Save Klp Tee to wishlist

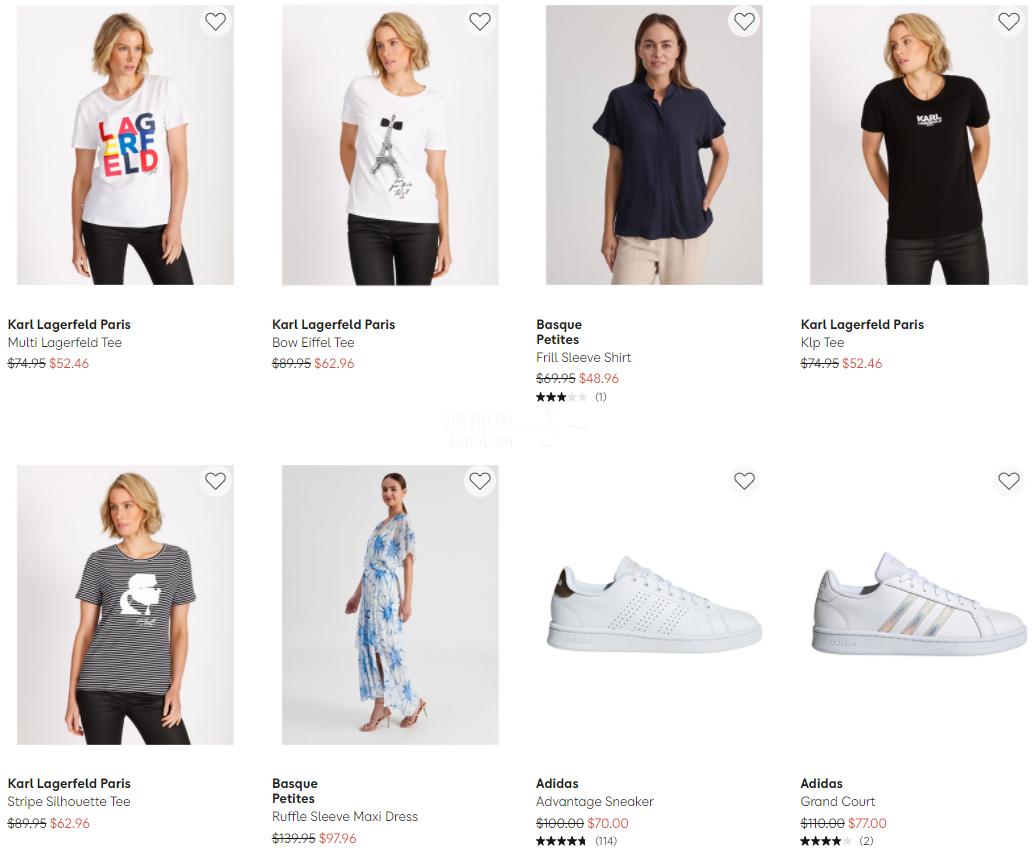click(x=1008, y=22)
